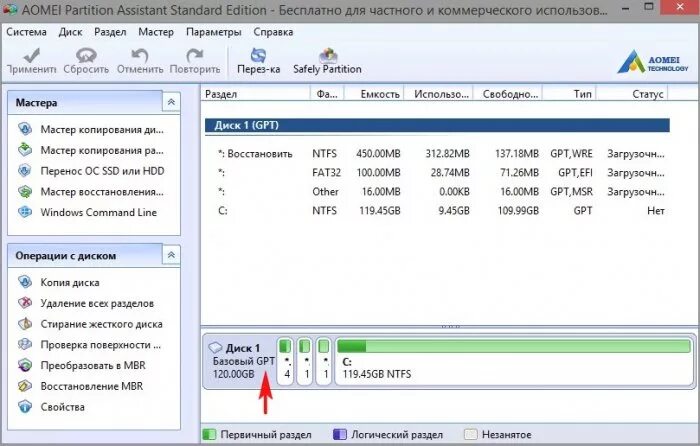Select the FAT32 100.00MB partition row
The height and width of the screenshot is (446, 700).
(x=437, y=173)
